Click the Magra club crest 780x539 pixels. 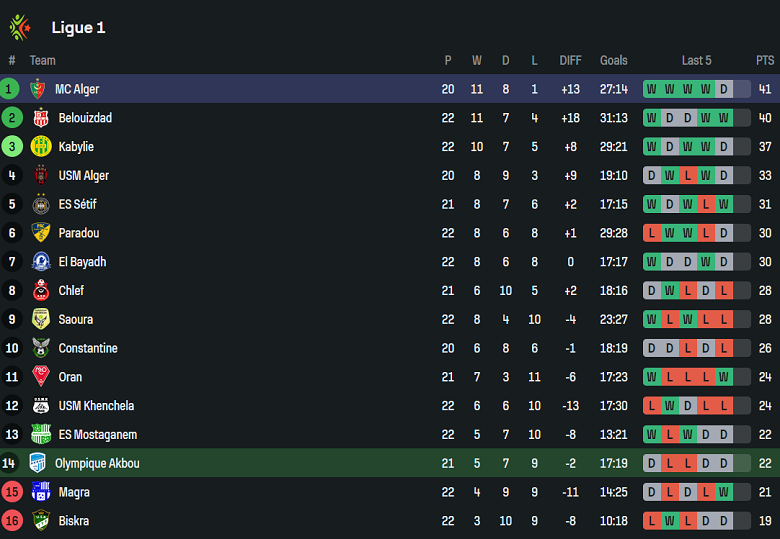pos(41,492)
